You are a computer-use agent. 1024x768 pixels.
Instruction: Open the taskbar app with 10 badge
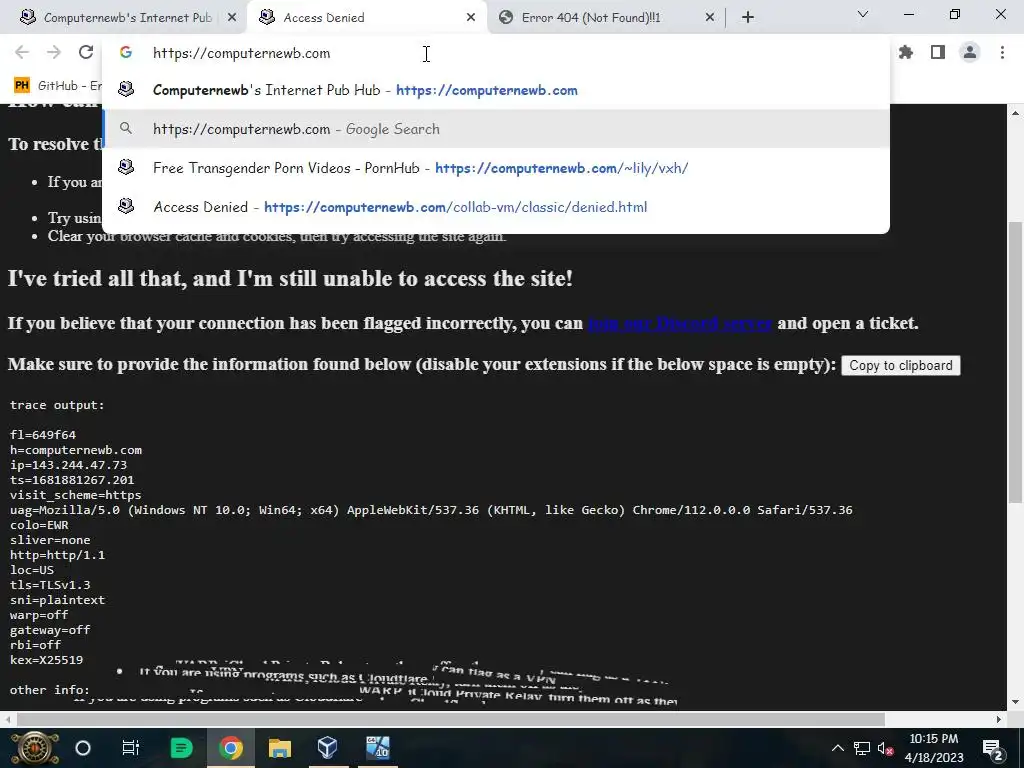tap(377, 748)
